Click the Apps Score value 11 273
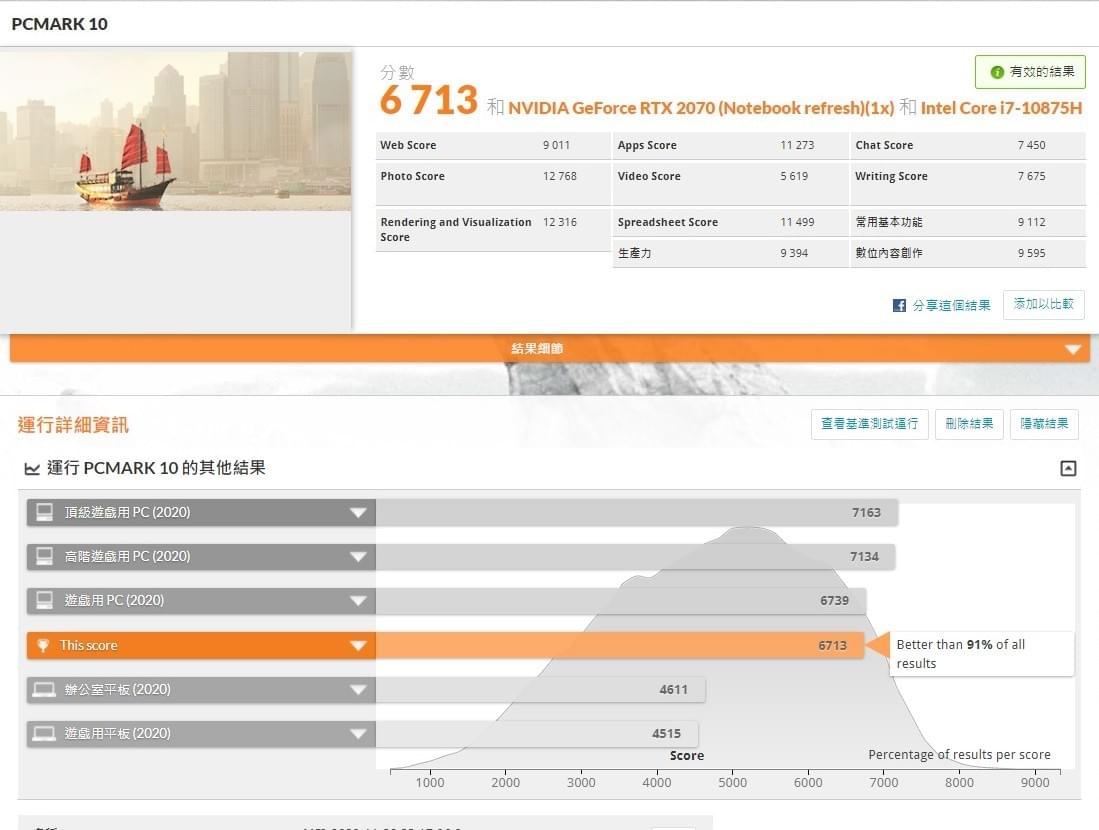 pyautogui.click(x=797, y=145)
